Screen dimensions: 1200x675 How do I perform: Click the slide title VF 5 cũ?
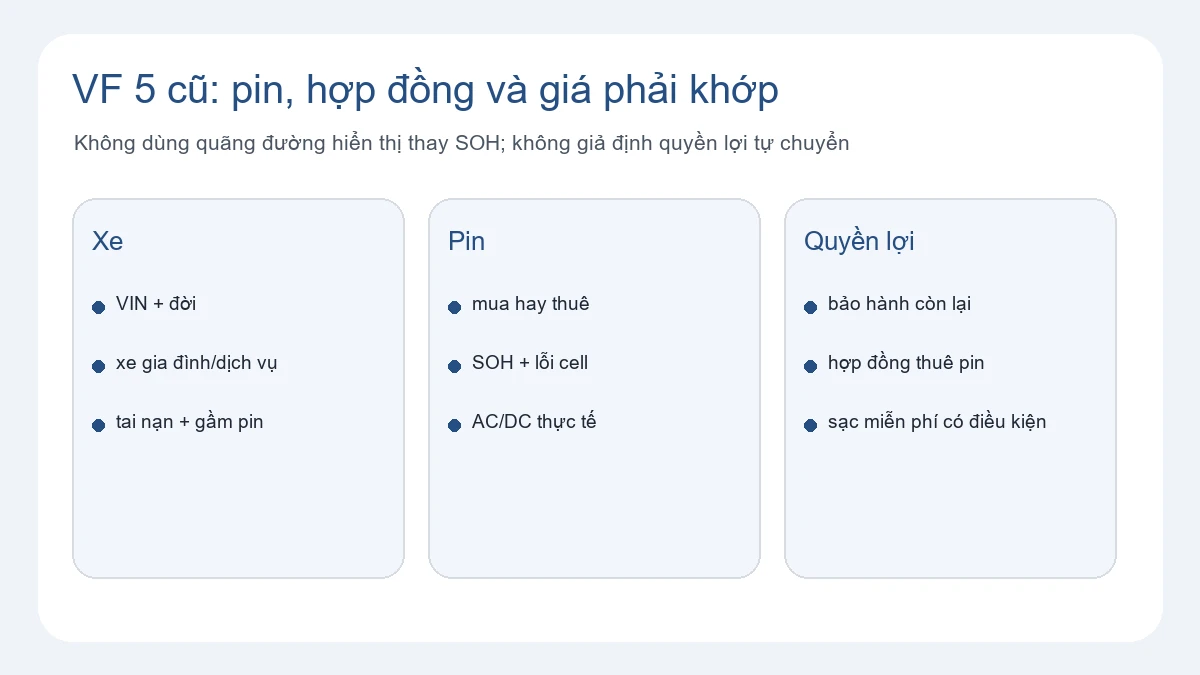pyautogui.click(x=425, y=90)
